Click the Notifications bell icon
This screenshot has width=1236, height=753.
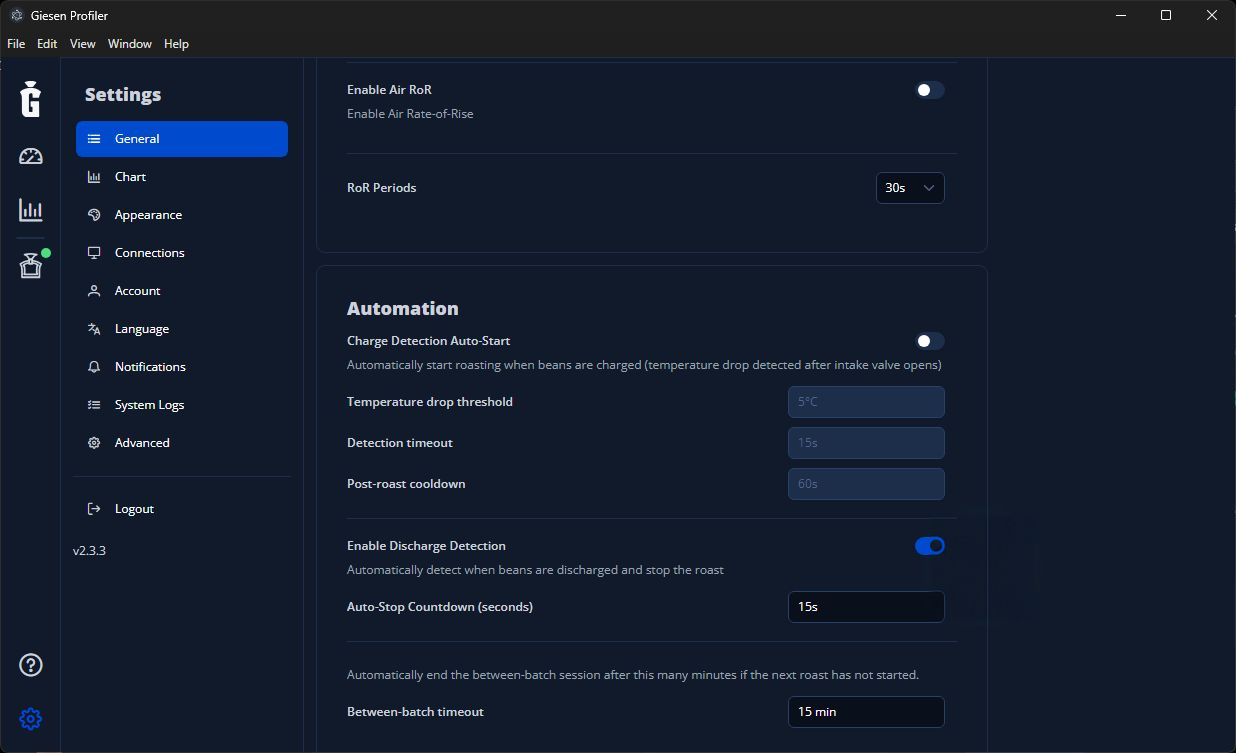[x=94, y=367]
